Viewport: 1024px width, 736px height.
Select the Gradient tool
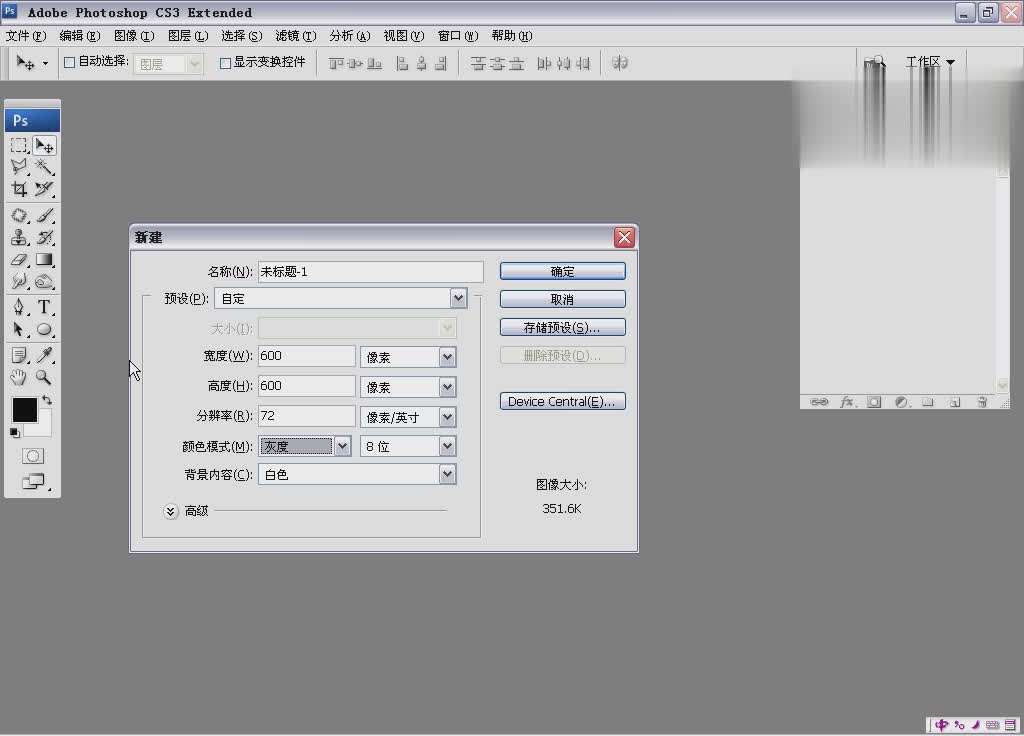[44, 259]
